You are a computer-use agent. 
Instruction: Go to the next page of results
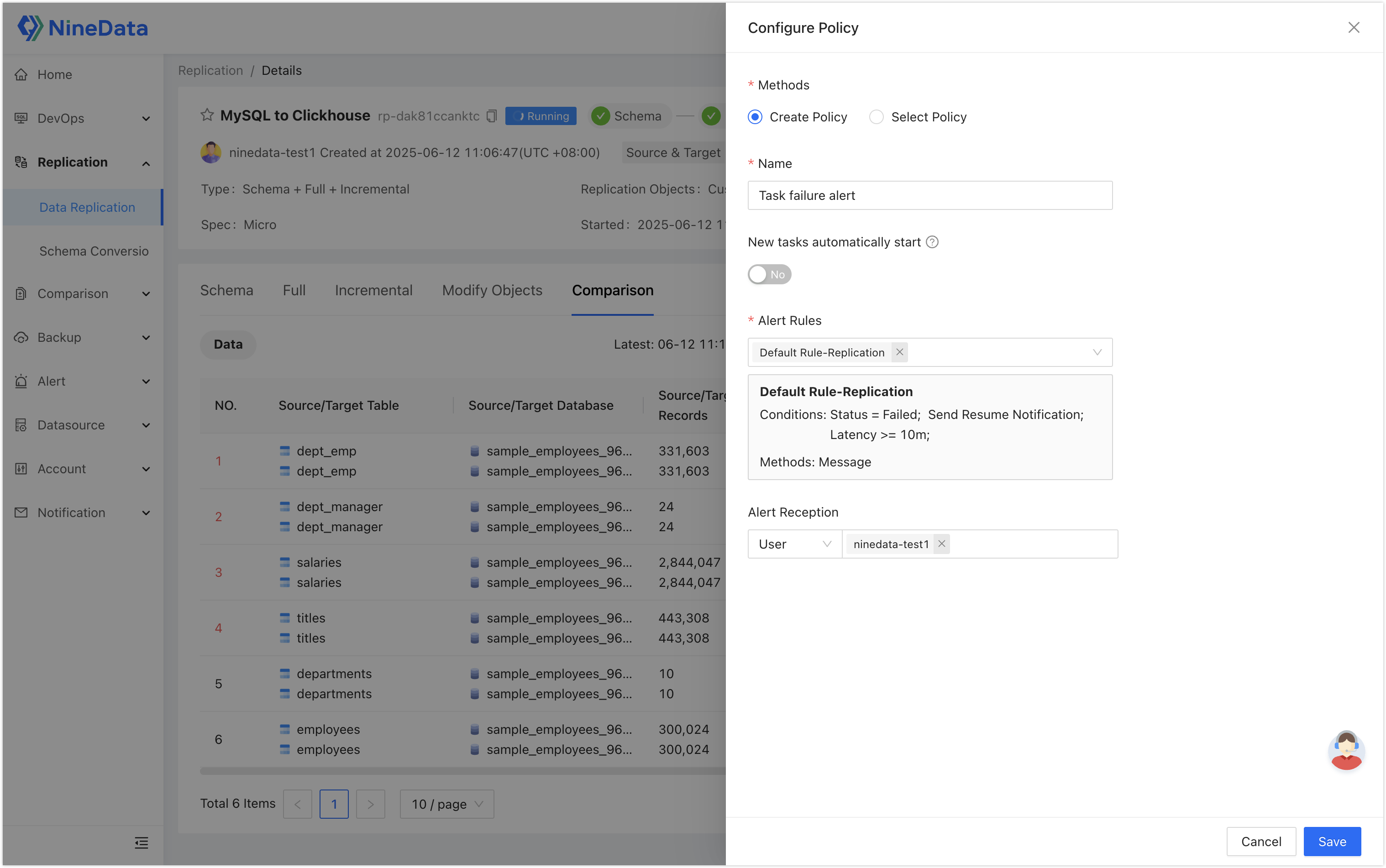370,804
